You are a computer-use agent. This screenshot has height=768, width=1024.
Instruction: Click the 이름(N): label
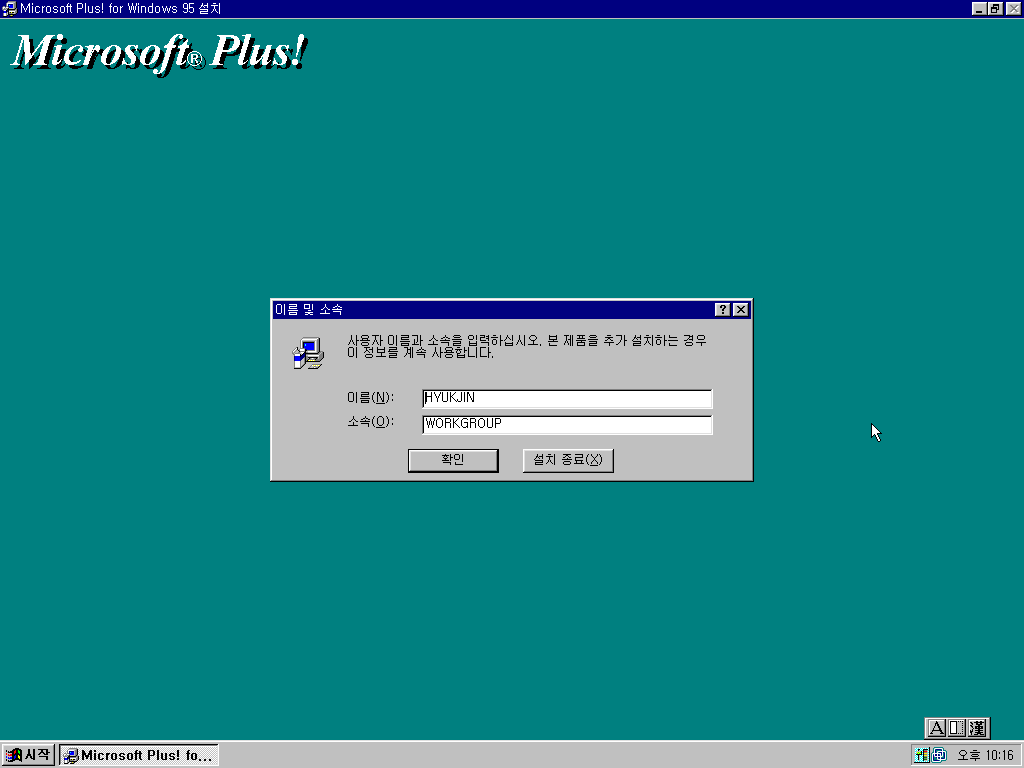point(370,398)
